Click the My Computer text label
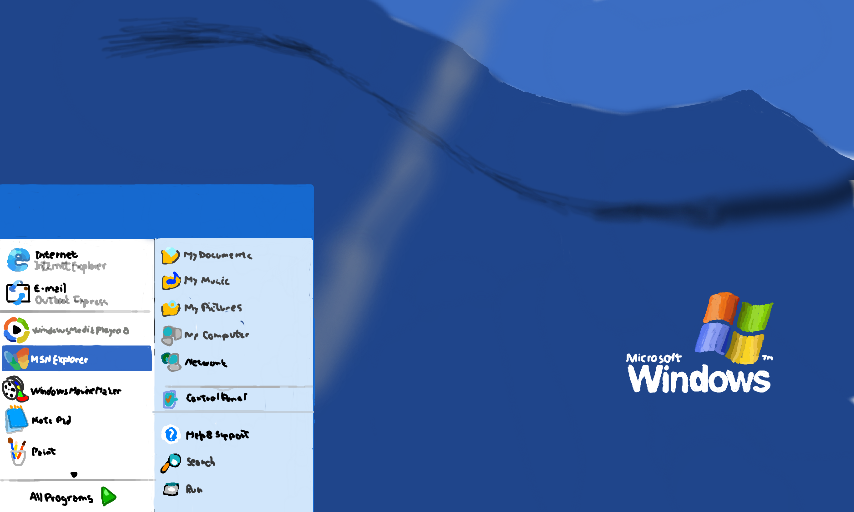The height and width of the screenshot is (512, 854). pos(216,335)
